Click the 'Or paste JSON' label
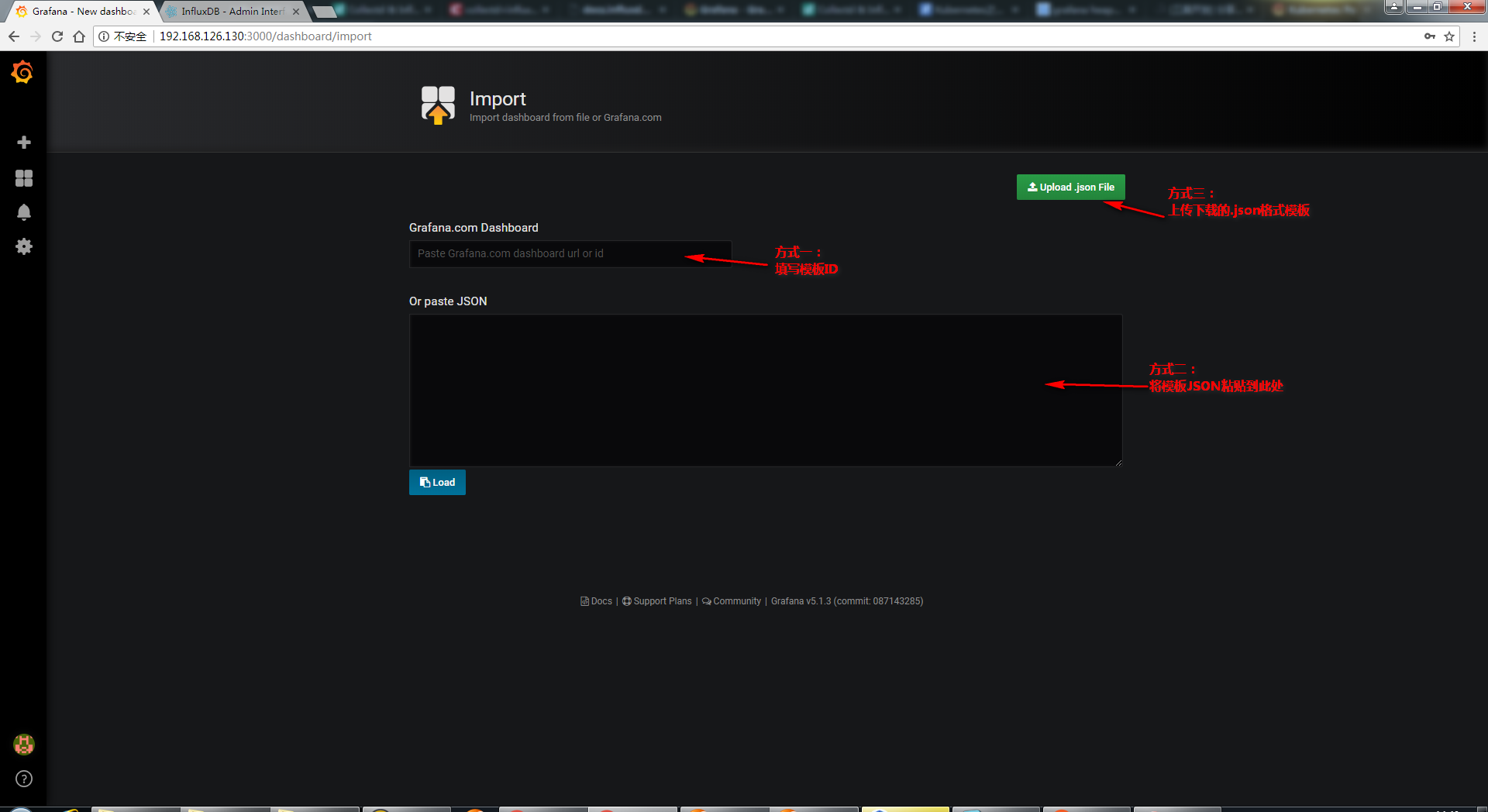Image resolution: width=1488 pixels, height=812 pixels. (448, 301)
